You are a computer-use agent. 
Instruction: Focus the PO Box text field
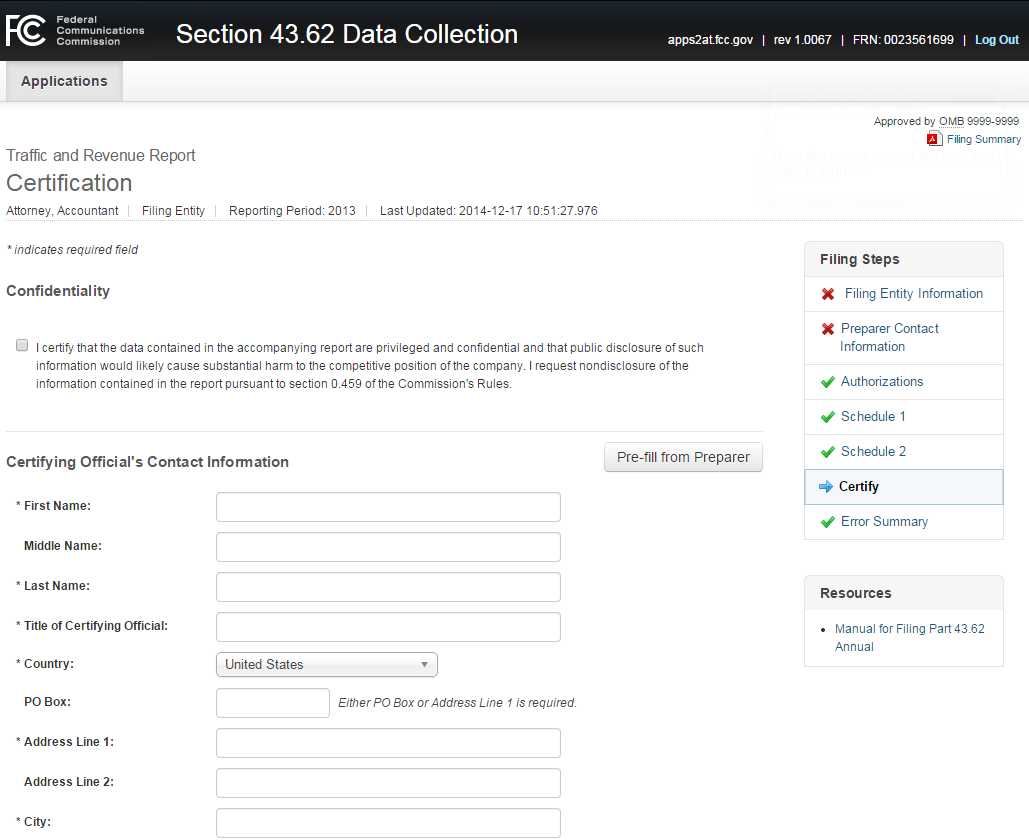(272, 703)
